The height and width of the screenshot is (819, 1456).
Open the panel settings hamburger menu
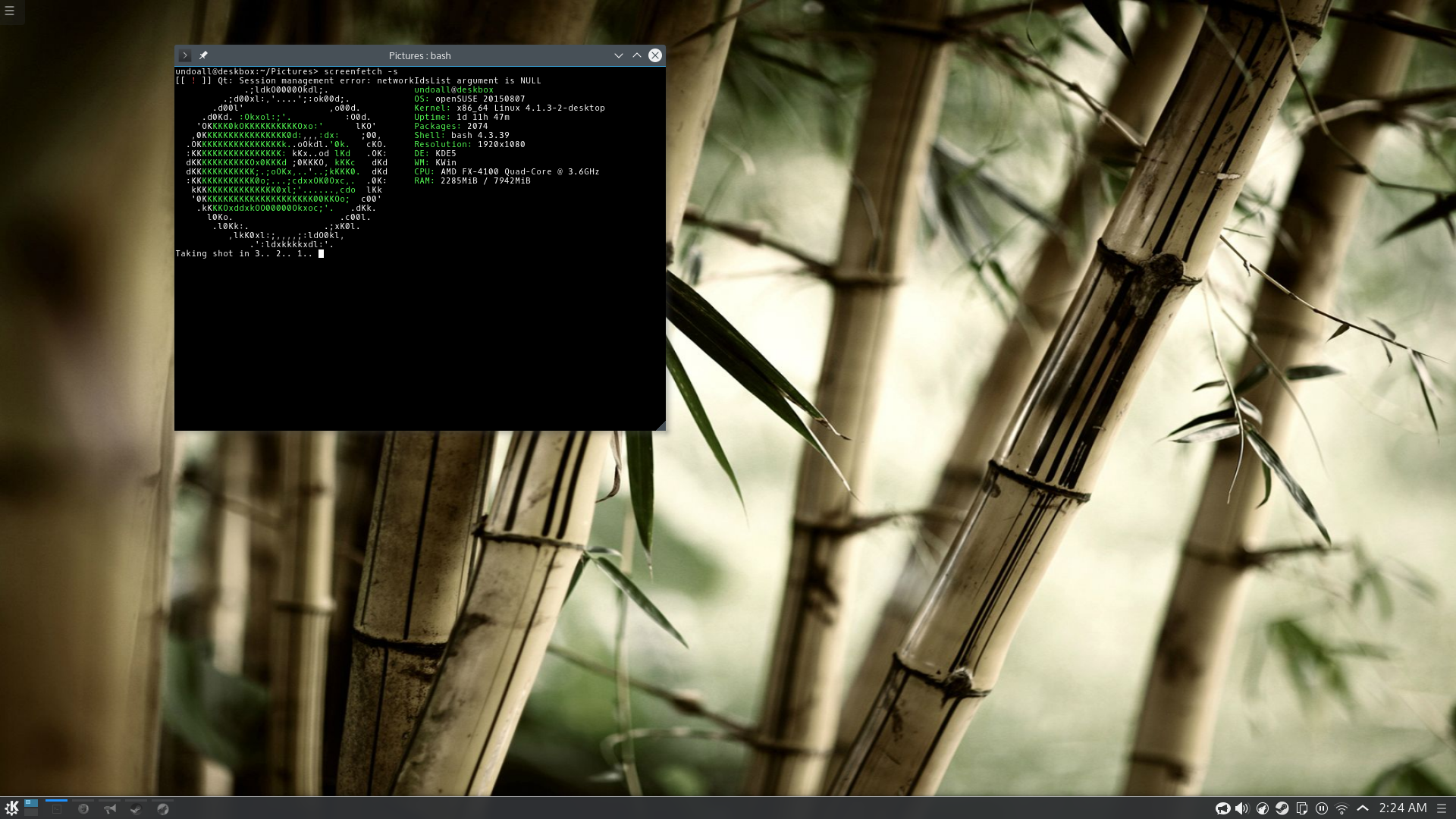1442,808
